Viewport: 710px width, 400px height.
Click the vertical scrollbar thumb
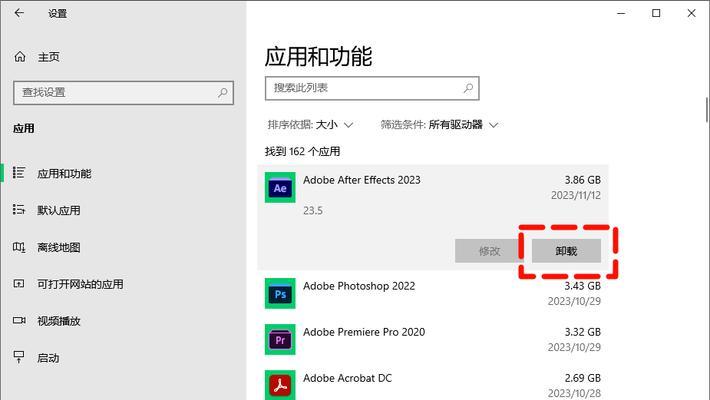click(x=707, y=110)
